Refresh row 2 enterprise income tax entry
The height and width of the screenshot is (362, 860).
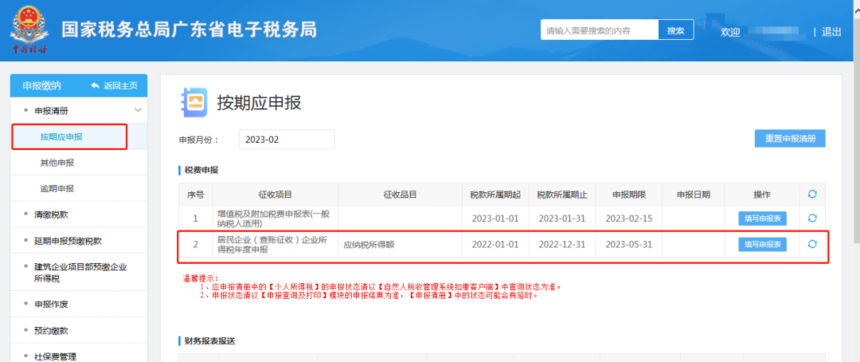click(812, 244)
